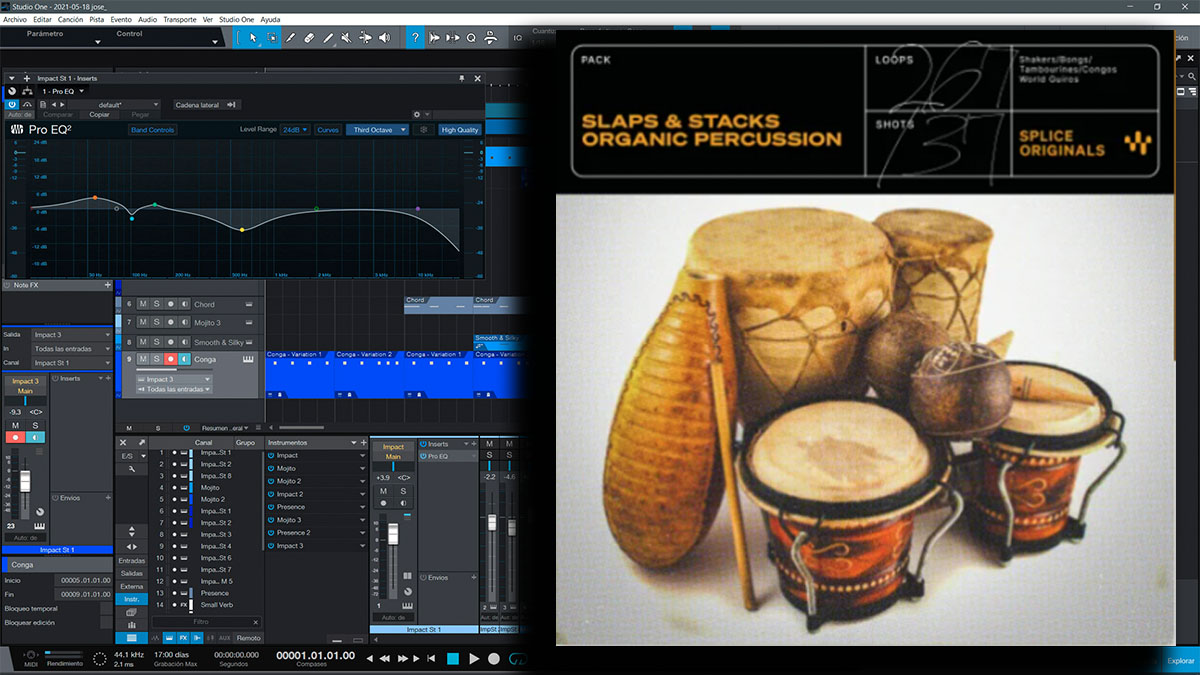Select the Mute tool
The height and width of the screenshot is (675, 1200).
345,38
